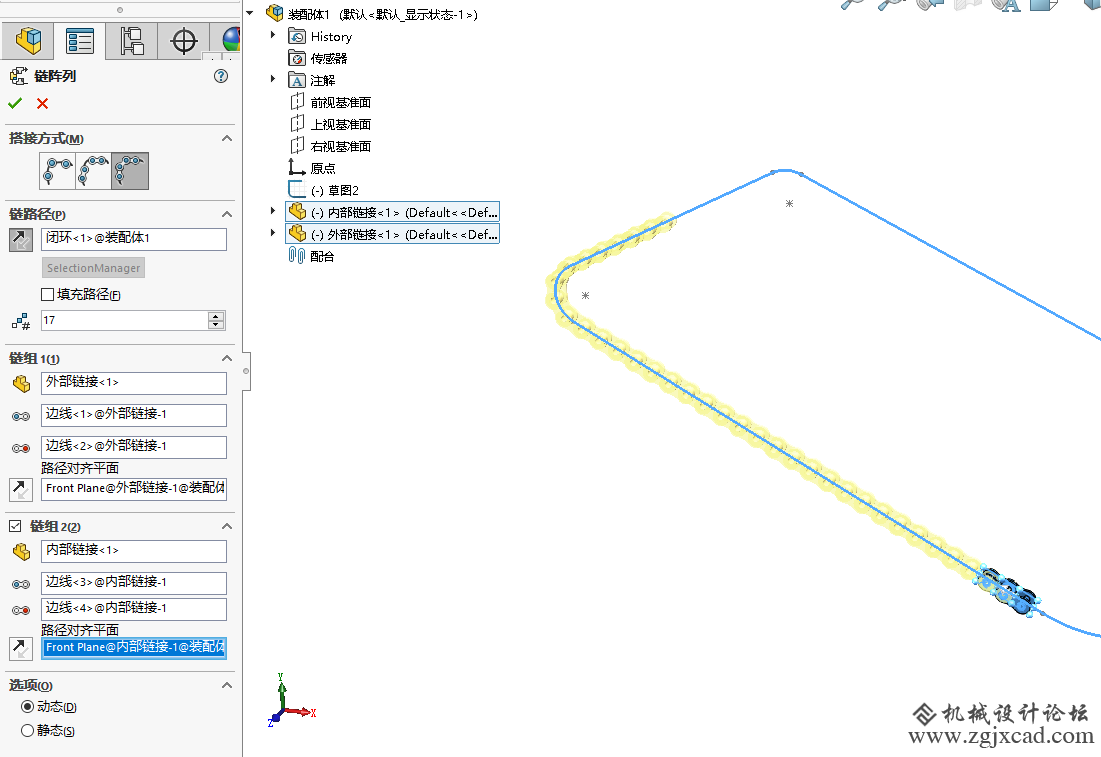Expand the History tree node
Image resolution: width=1101 pixels, height=757 pixels.
[272, 34]
